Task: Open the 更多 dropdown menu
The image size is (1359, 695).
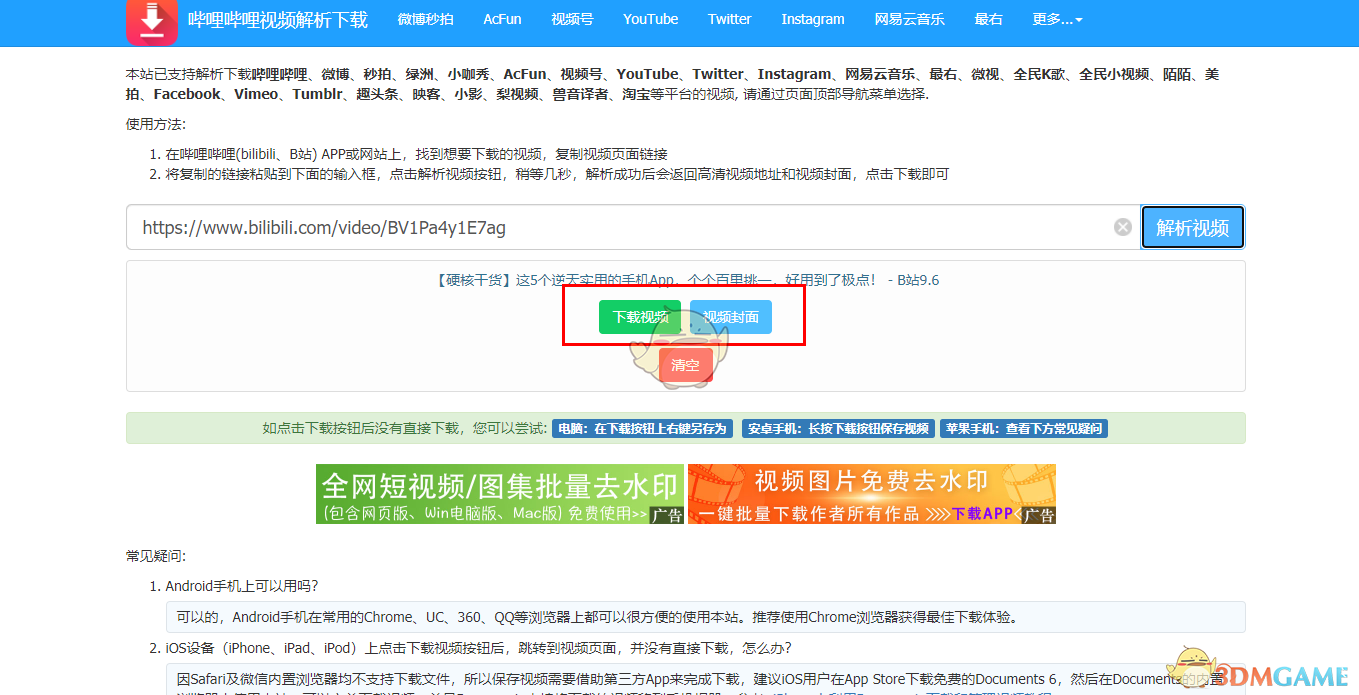Action: tap(1057, 19)
